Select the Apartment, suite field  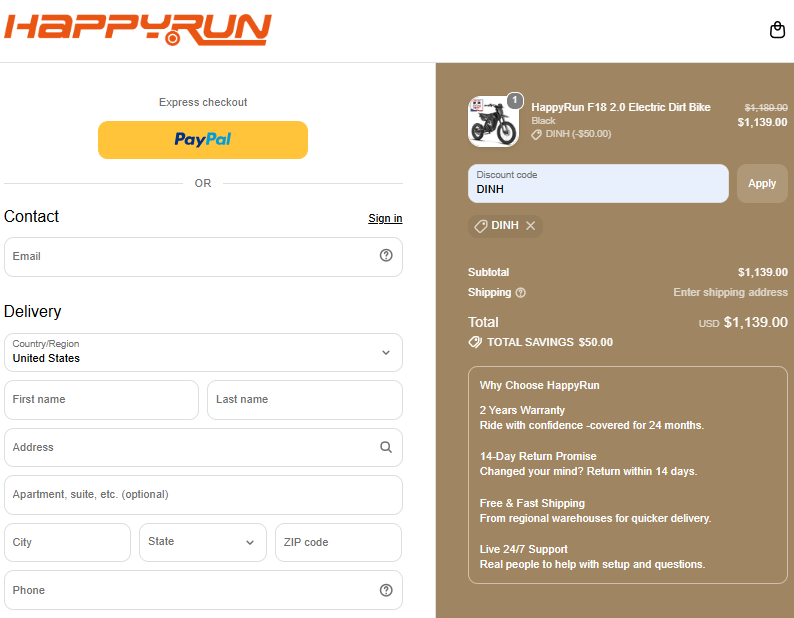click(x=203, y=494)
